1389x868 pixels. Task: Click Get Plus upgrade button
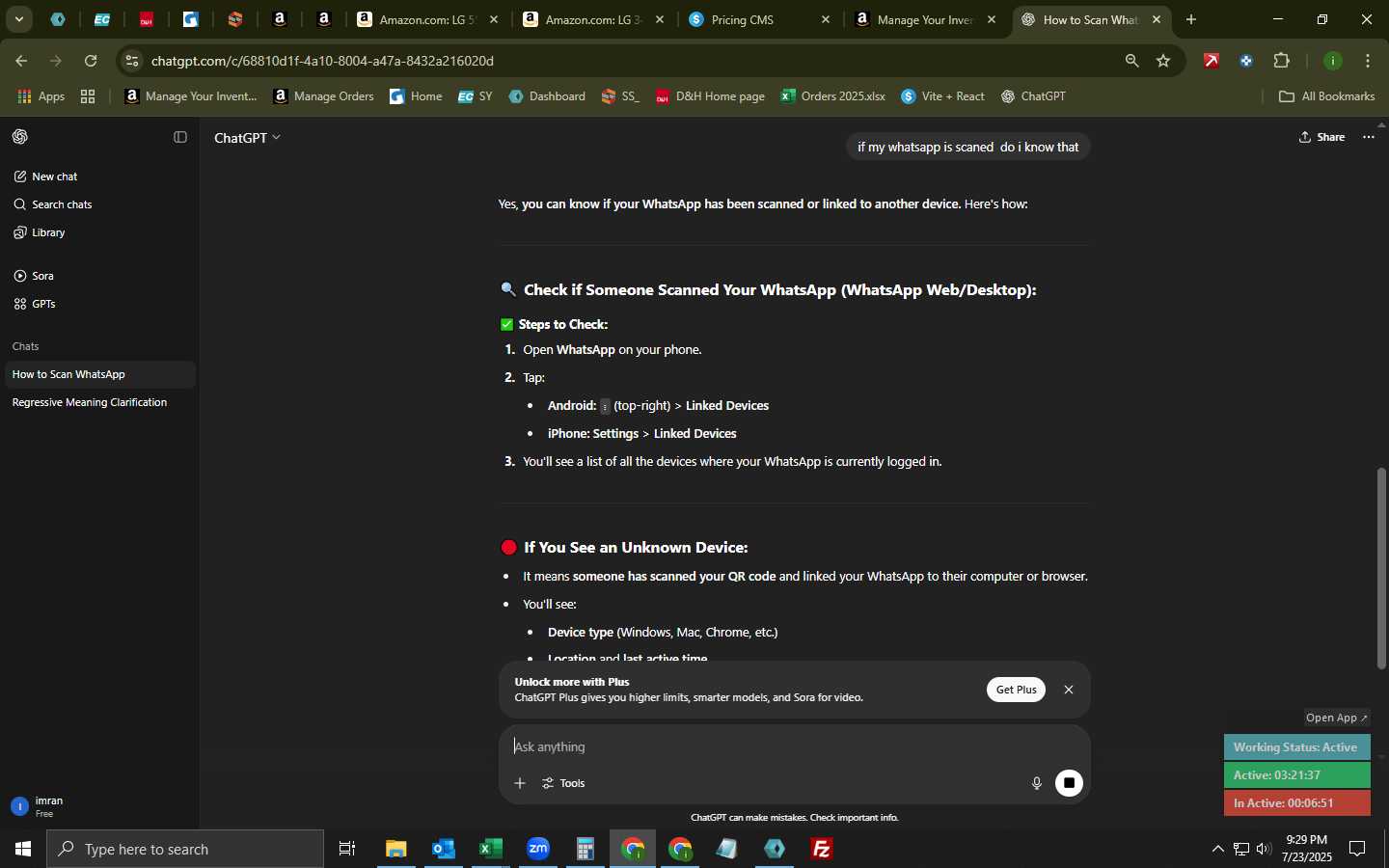[1016, 690]
